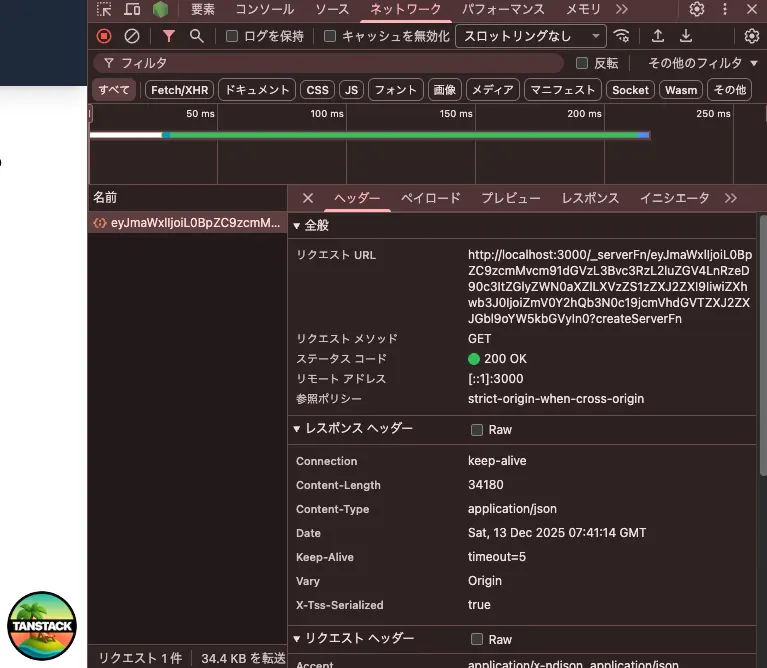The height and width of the screenshot is (668, 767).
Task: Toggle the filter funnel icon
Action: click(x=169, y=36)
